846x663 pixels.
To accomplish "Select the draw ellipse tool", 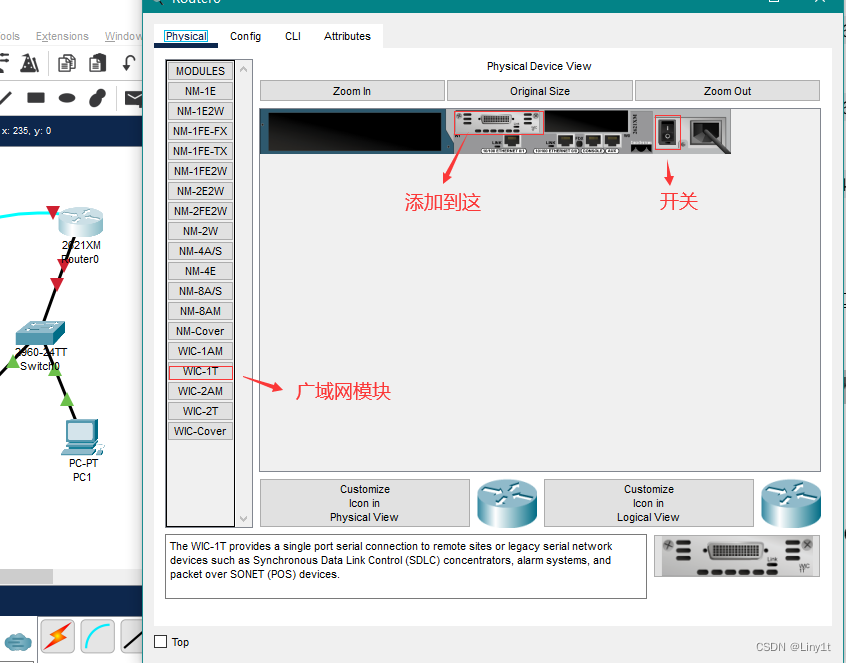I will pyautogui.click(x=67, y=98).
